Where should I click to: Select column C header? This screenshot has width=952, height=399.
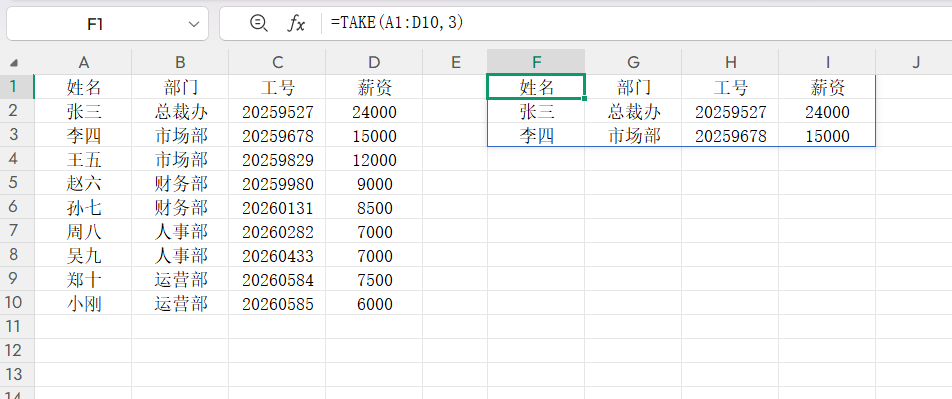(x=277, y=62)
